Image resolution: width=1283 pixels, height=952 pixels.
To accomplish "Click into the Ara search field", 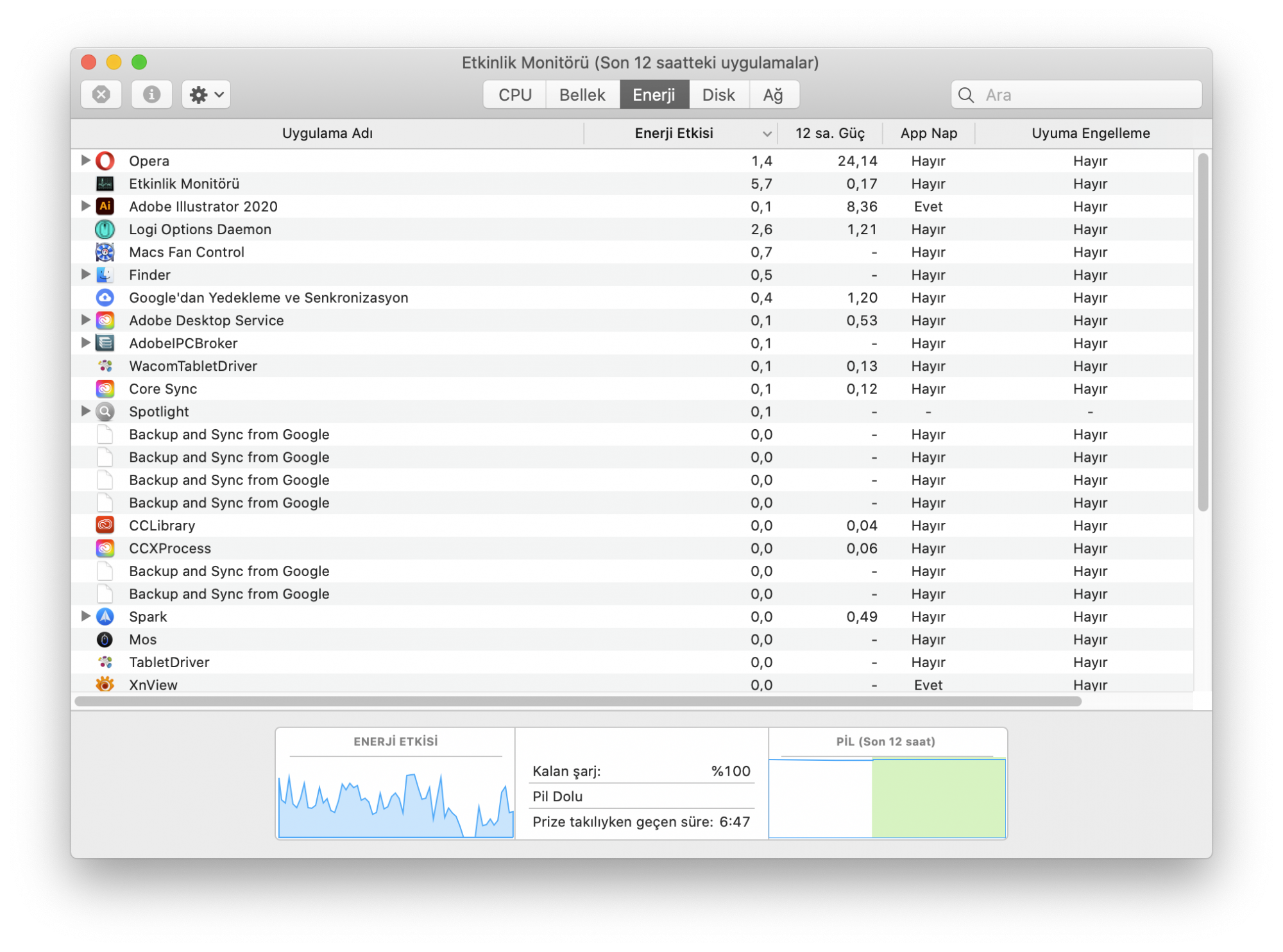I will [x=1076, y=95].
